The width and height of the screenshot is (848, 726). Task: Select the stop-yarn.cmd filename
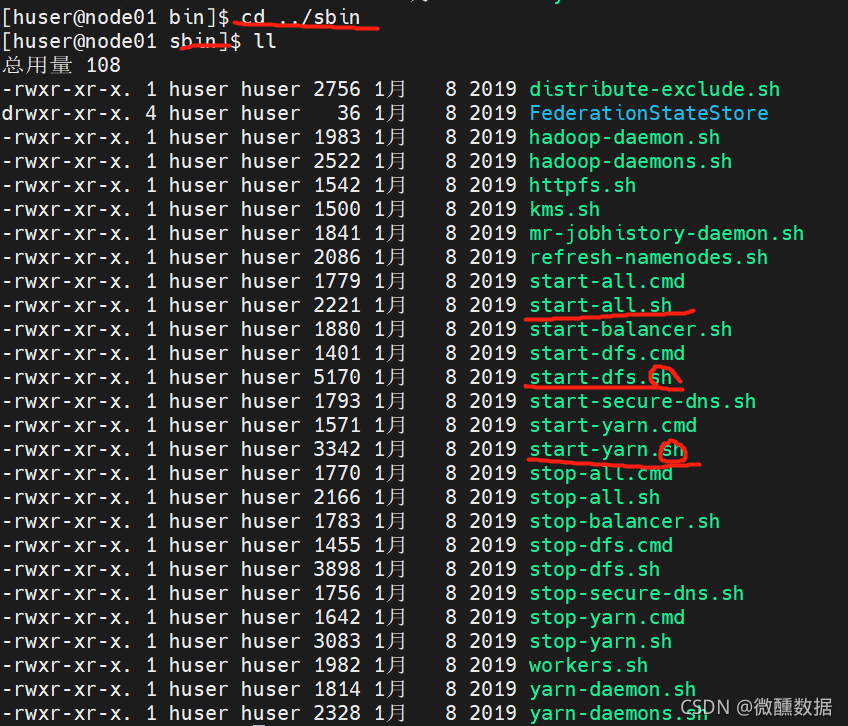click(x=607, y=618)
